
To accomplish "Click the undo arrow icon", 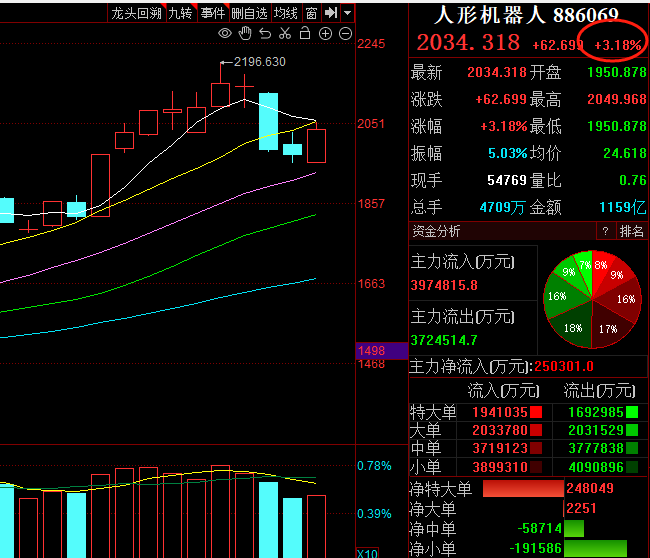I will coord(265,34).
